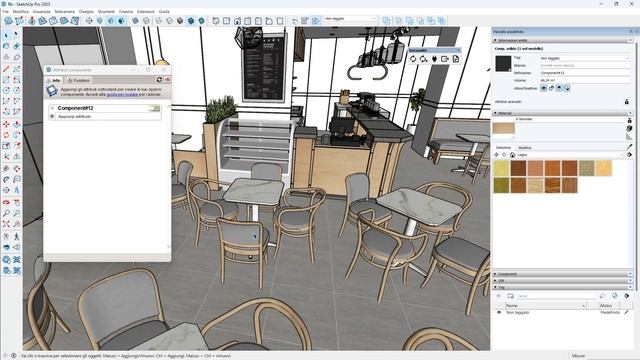The image size is (640, 360).
Task: Click eyedropper sample paint icon in Materiali
Action: click(x=629, y=146)
